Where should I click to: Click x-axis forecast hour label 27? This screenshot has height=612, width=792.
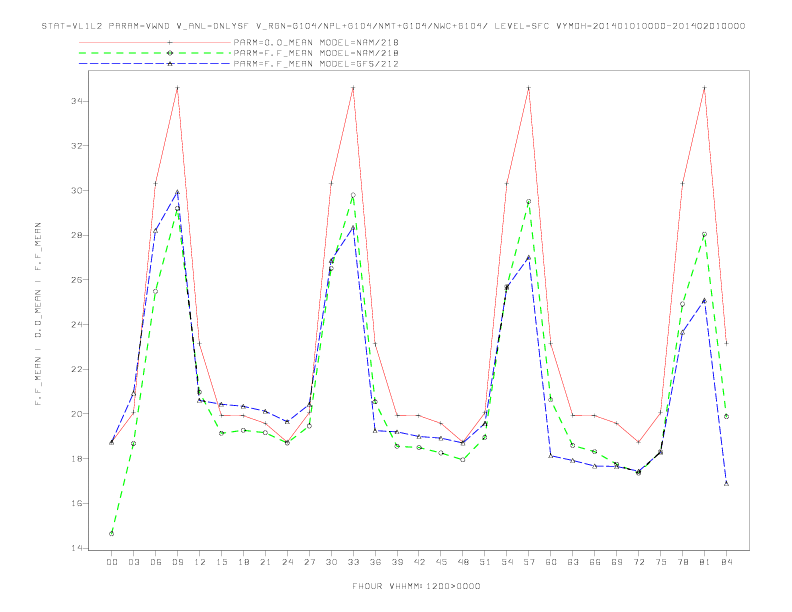coord(309,562)
